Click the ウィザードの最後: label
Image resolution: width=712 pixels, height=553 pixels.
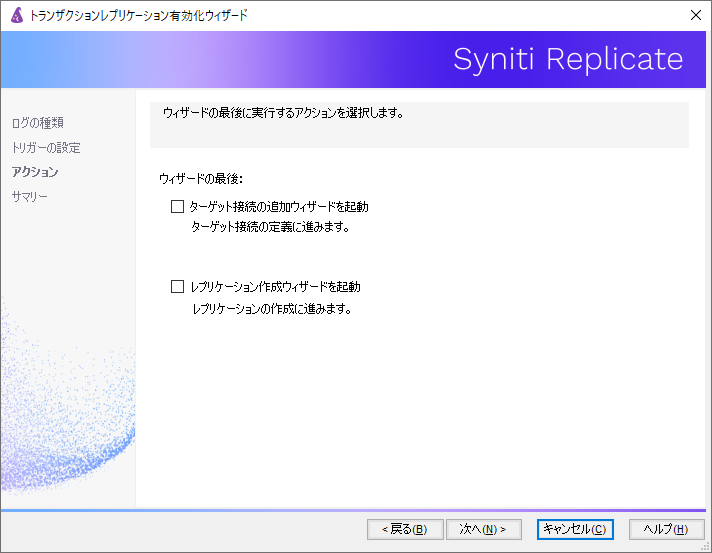(201, 179)
